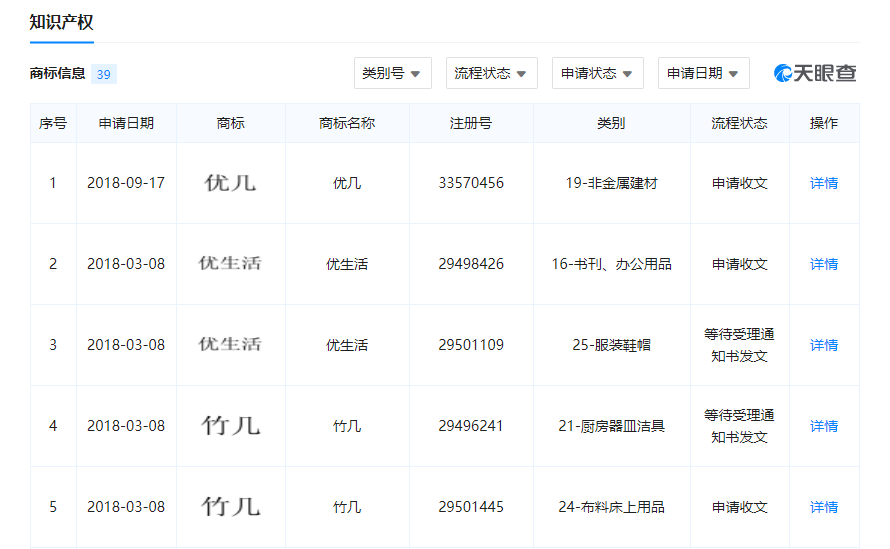Click 申请收文 status in row 5
Screen dimensions: 890x549
click(x=740, y=507)
